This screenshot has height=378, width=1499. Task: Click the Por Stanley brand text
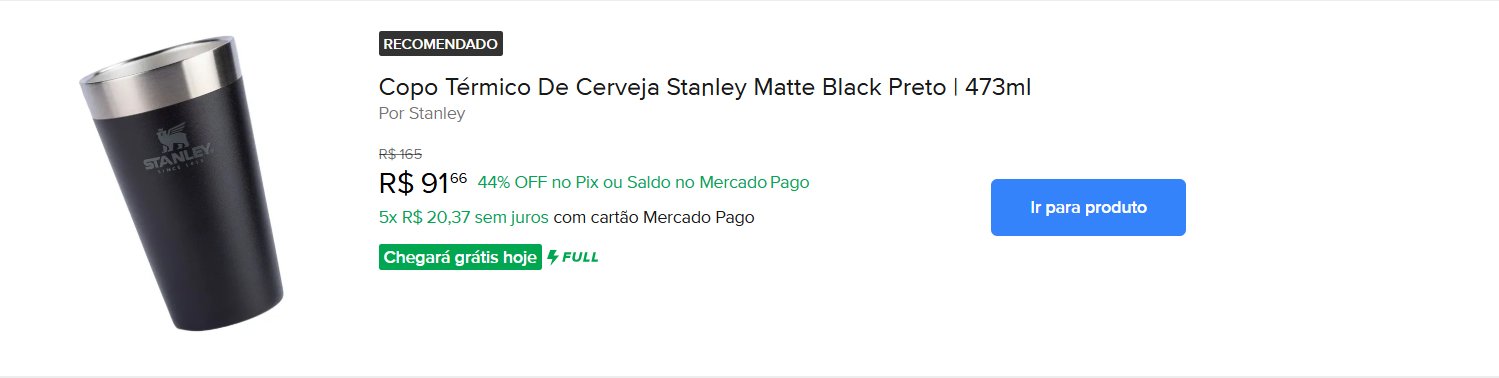[x=422, y=113]
